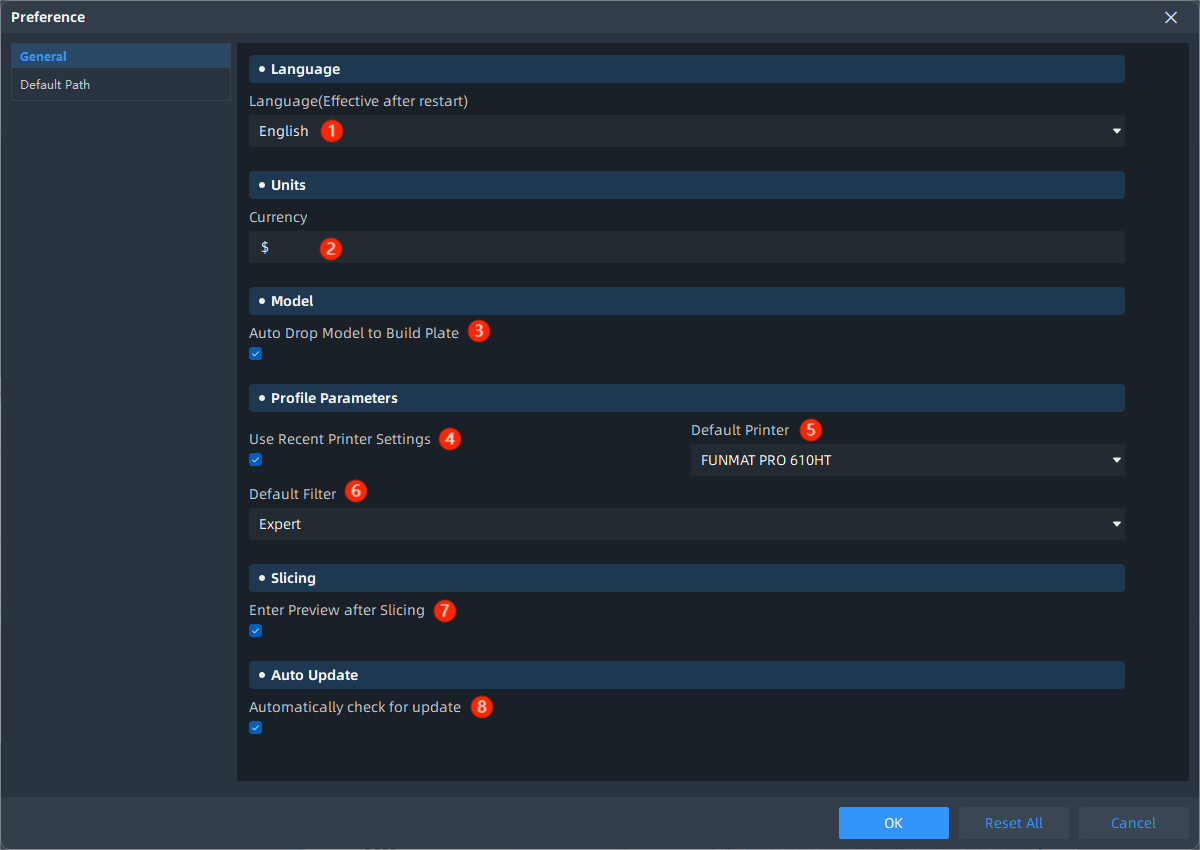
Task: Click the Profile Parameters section header
Action: (686, 397)
